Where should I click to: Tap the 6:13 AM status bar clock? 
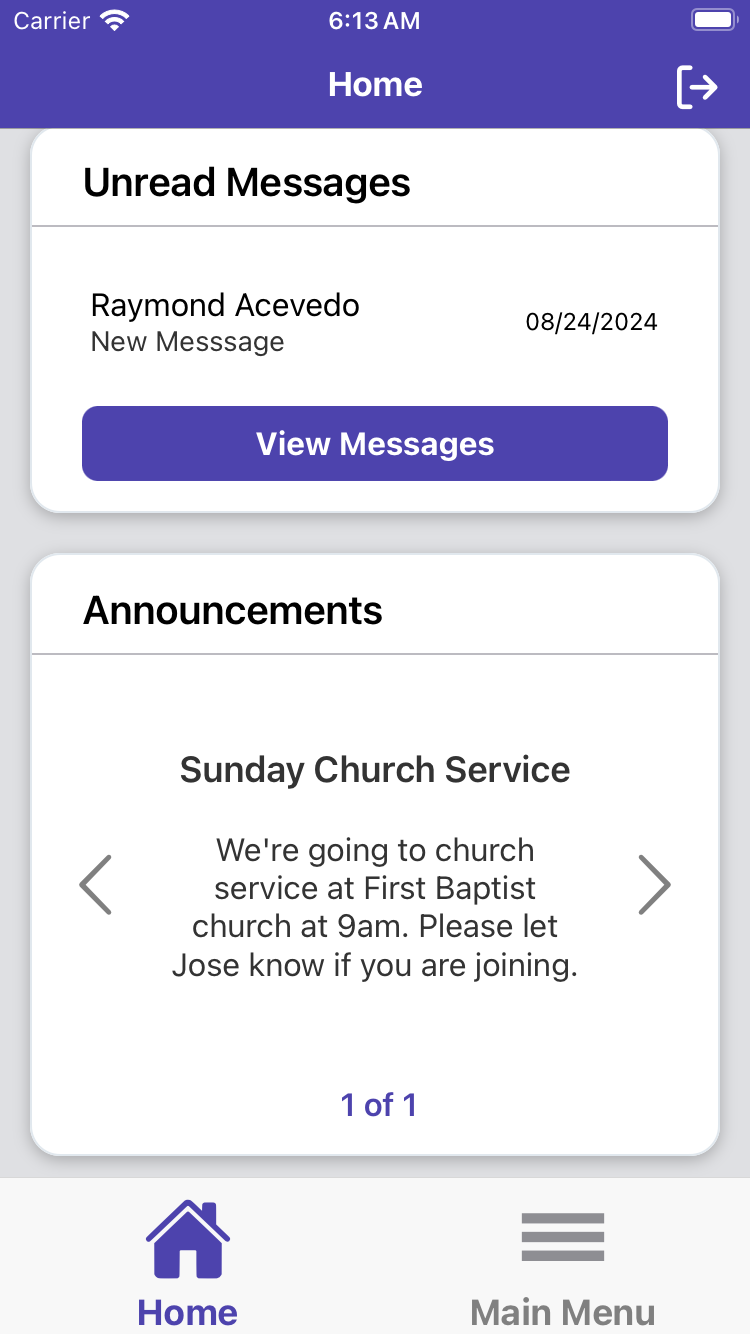[375, 21]
